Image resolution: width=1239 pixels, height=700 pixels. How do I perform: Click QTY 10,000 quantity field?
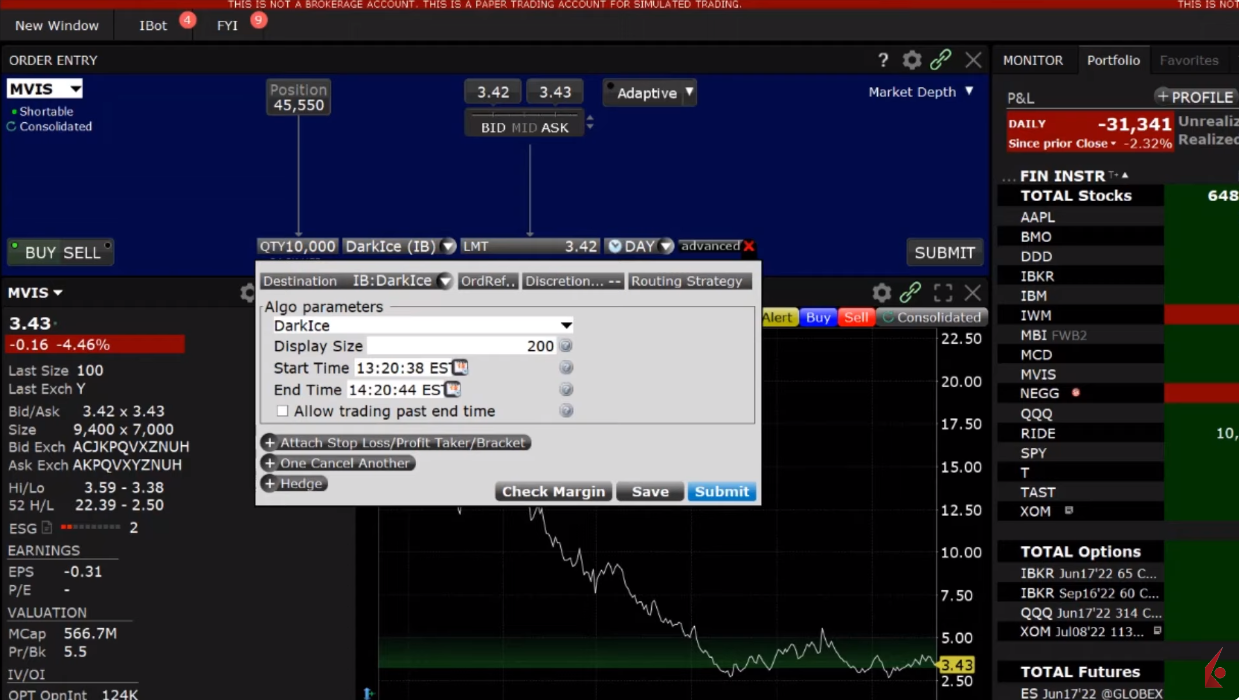pyautogui.click(x=298, y=246)
